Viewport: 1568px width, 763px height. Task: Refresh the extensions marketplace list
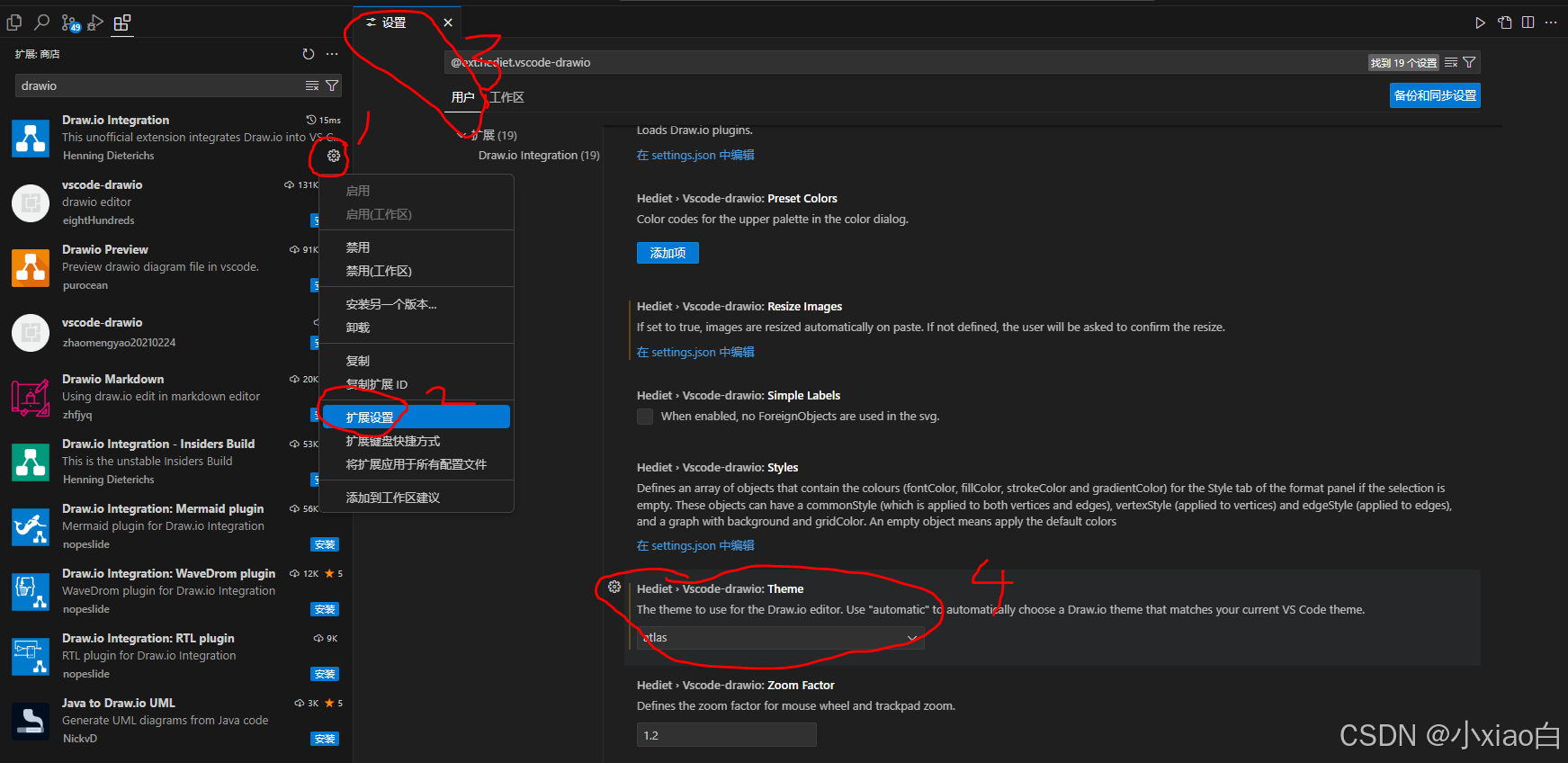(309, 54)
